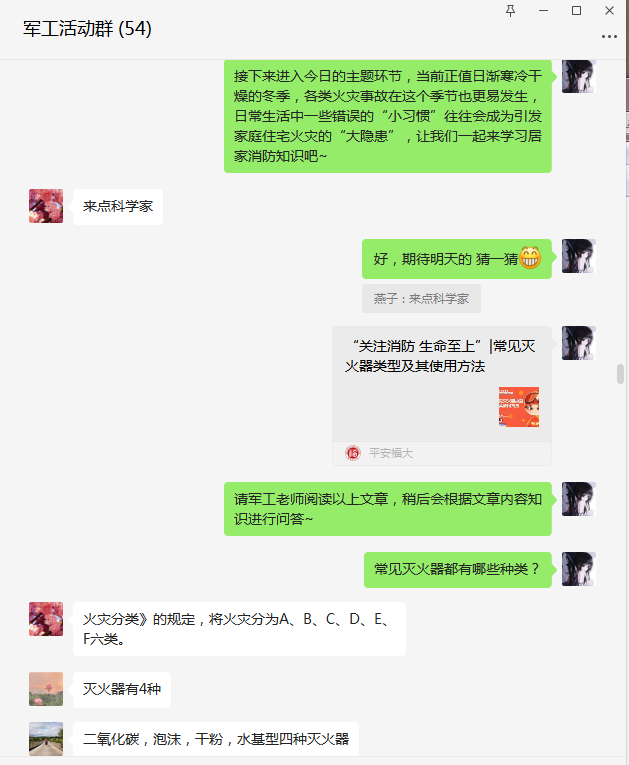The height and width of the screenshot is (765, 629).
Task: Select the message 灭火器有4种
Action: [122, 689]
